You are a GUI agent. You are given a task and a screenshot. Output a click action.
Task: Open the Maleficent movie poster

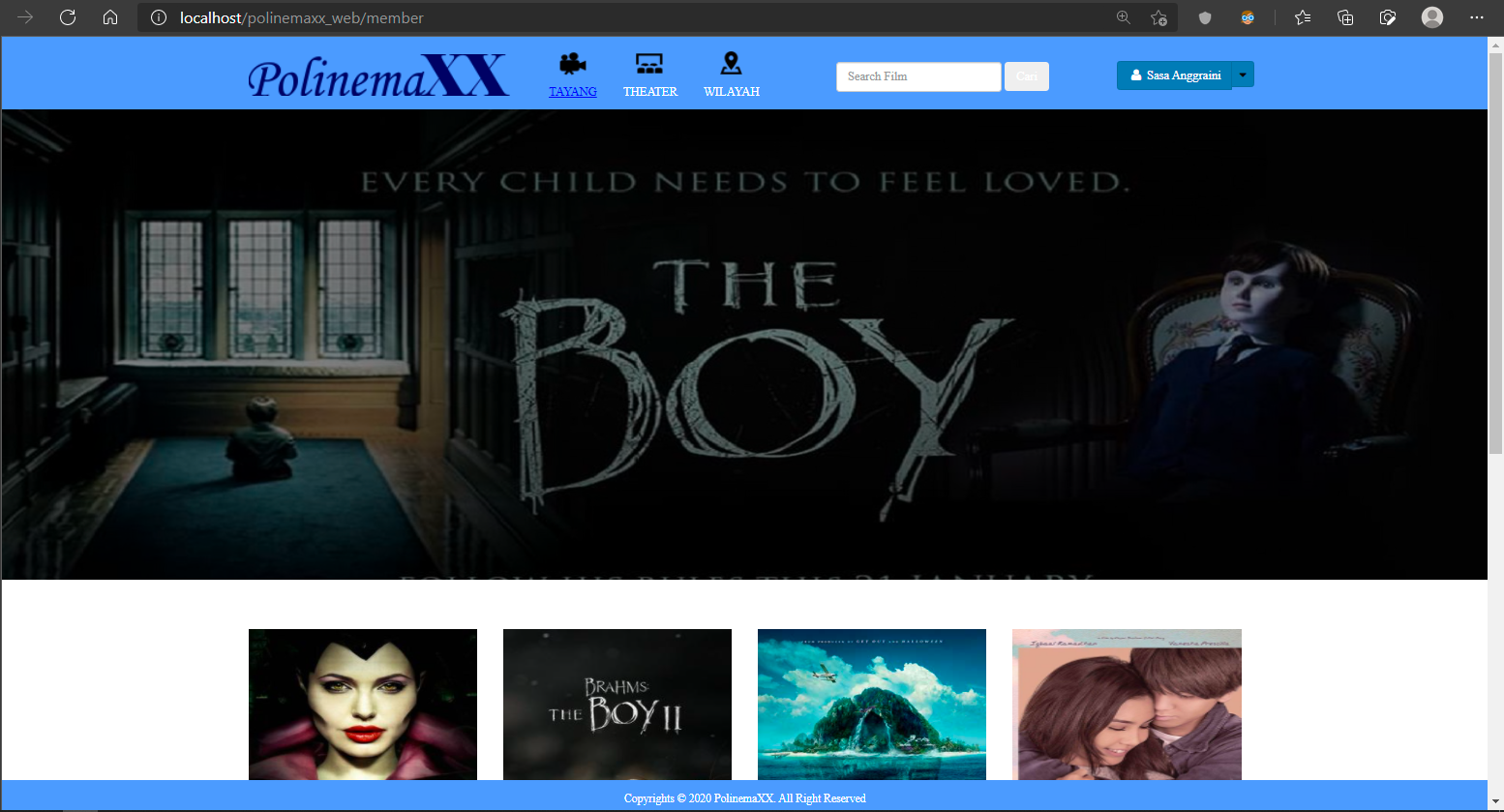(x=363, y=704)
